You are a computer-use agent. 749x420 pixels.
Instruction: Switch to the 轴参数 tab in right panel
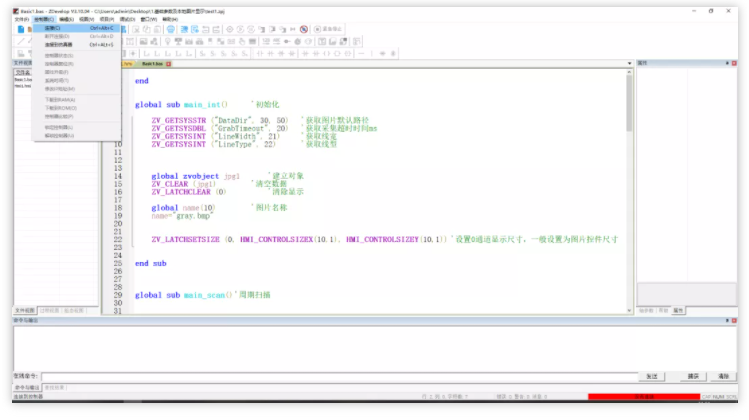tap(646, 311)
